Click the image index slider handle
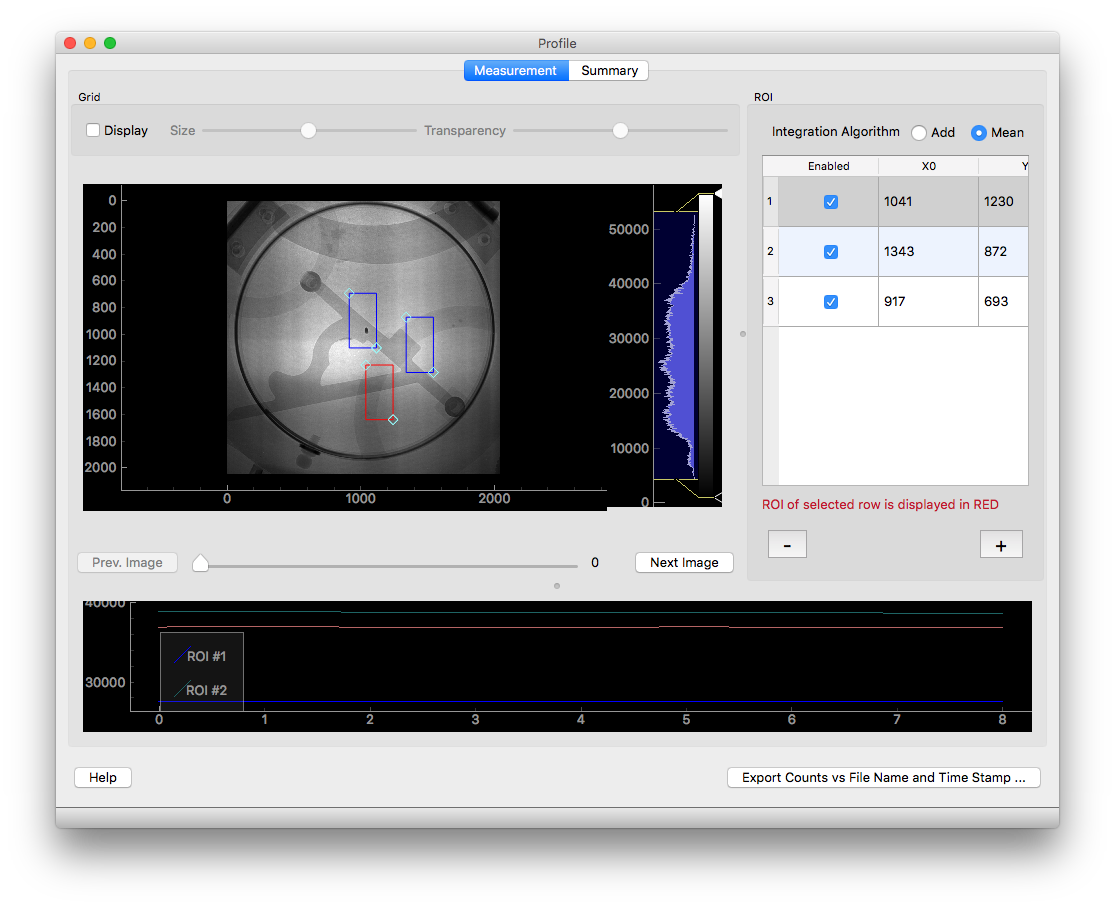This screenshot has height=908, width=1115. [x=200, y=564]
